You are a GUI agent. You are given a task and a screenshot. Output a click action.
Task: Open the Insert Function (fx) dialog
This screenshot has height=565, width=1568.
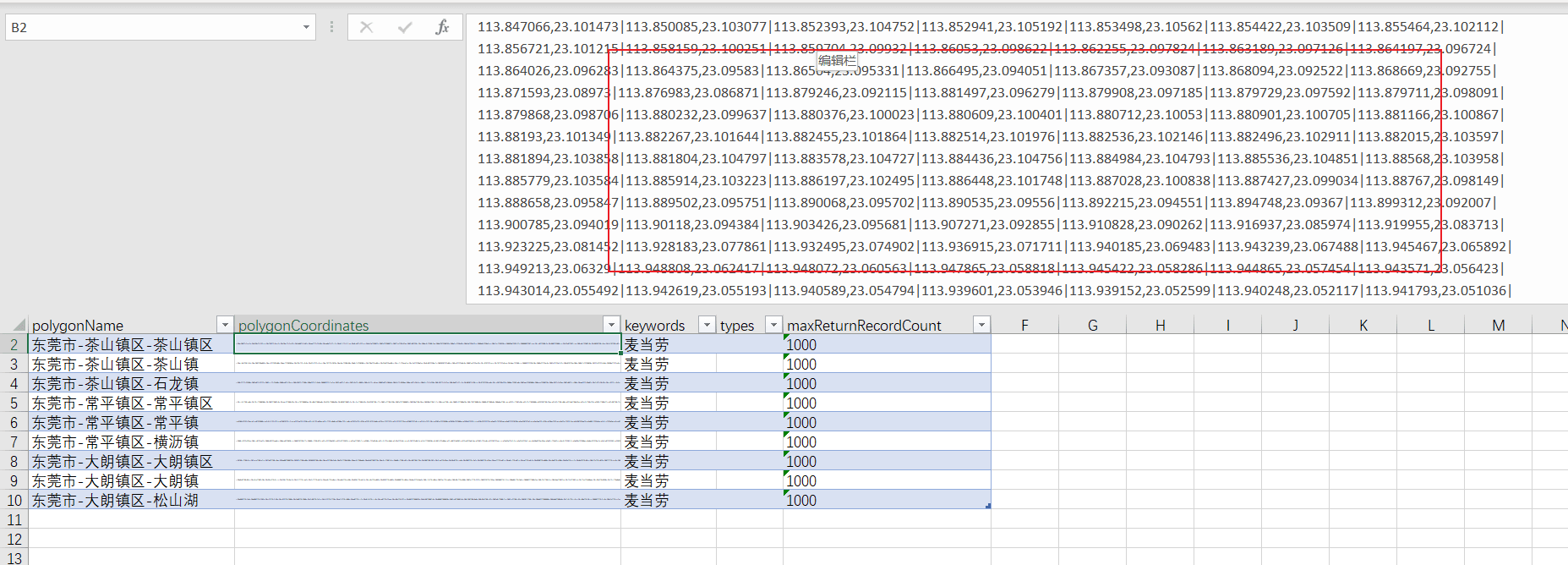(442, 27)
